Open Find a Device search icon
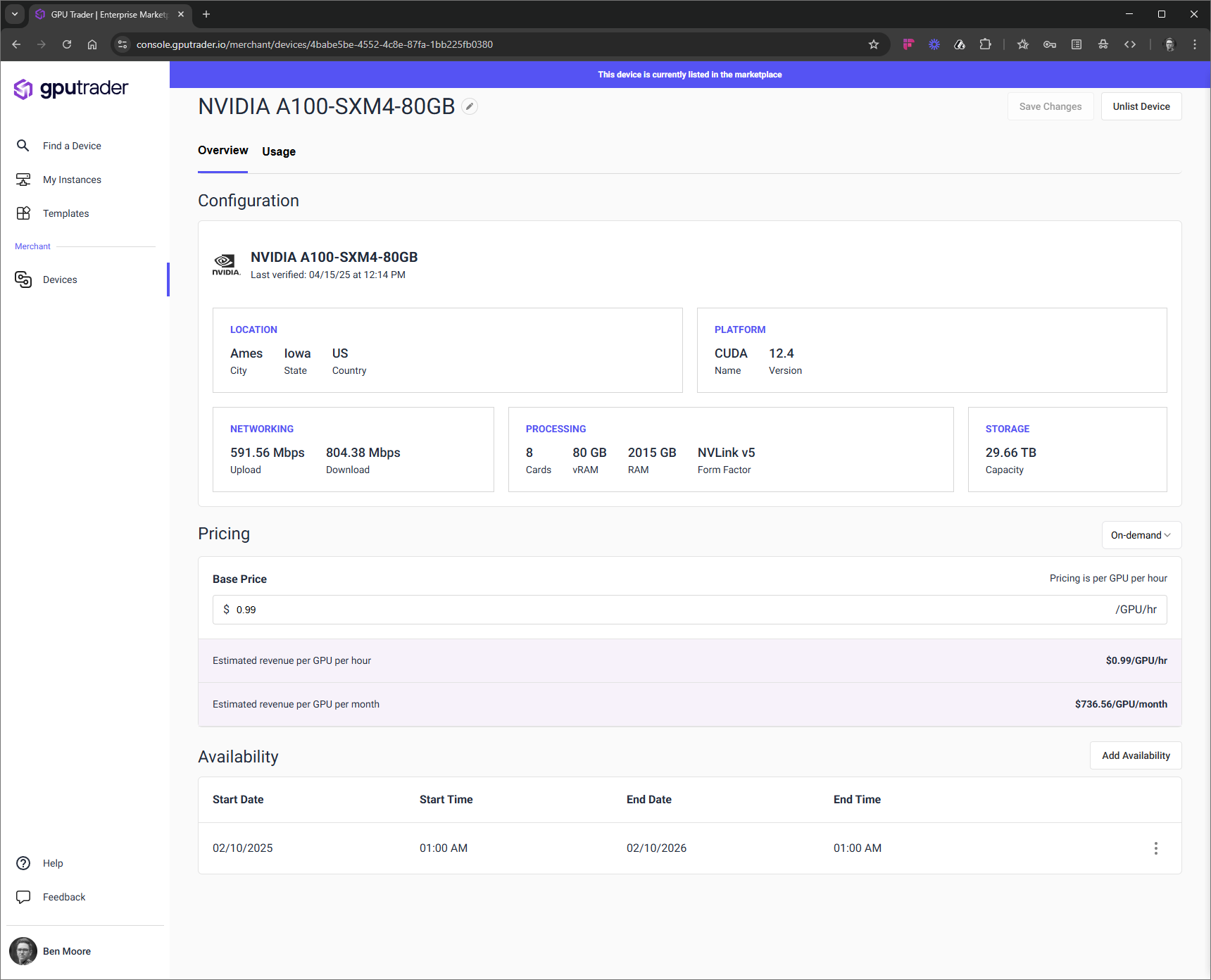The width and height of the screenshot is (1211, 980). [x=23, y=146]
